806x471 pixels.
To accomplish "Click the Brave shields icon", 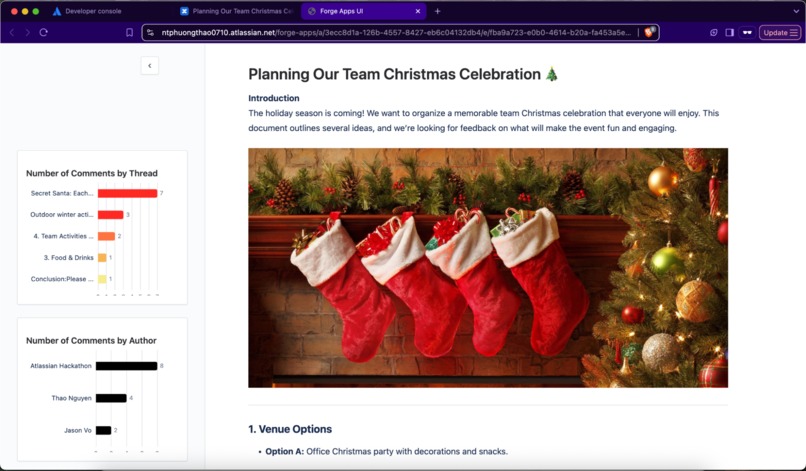I will (649, 32).
